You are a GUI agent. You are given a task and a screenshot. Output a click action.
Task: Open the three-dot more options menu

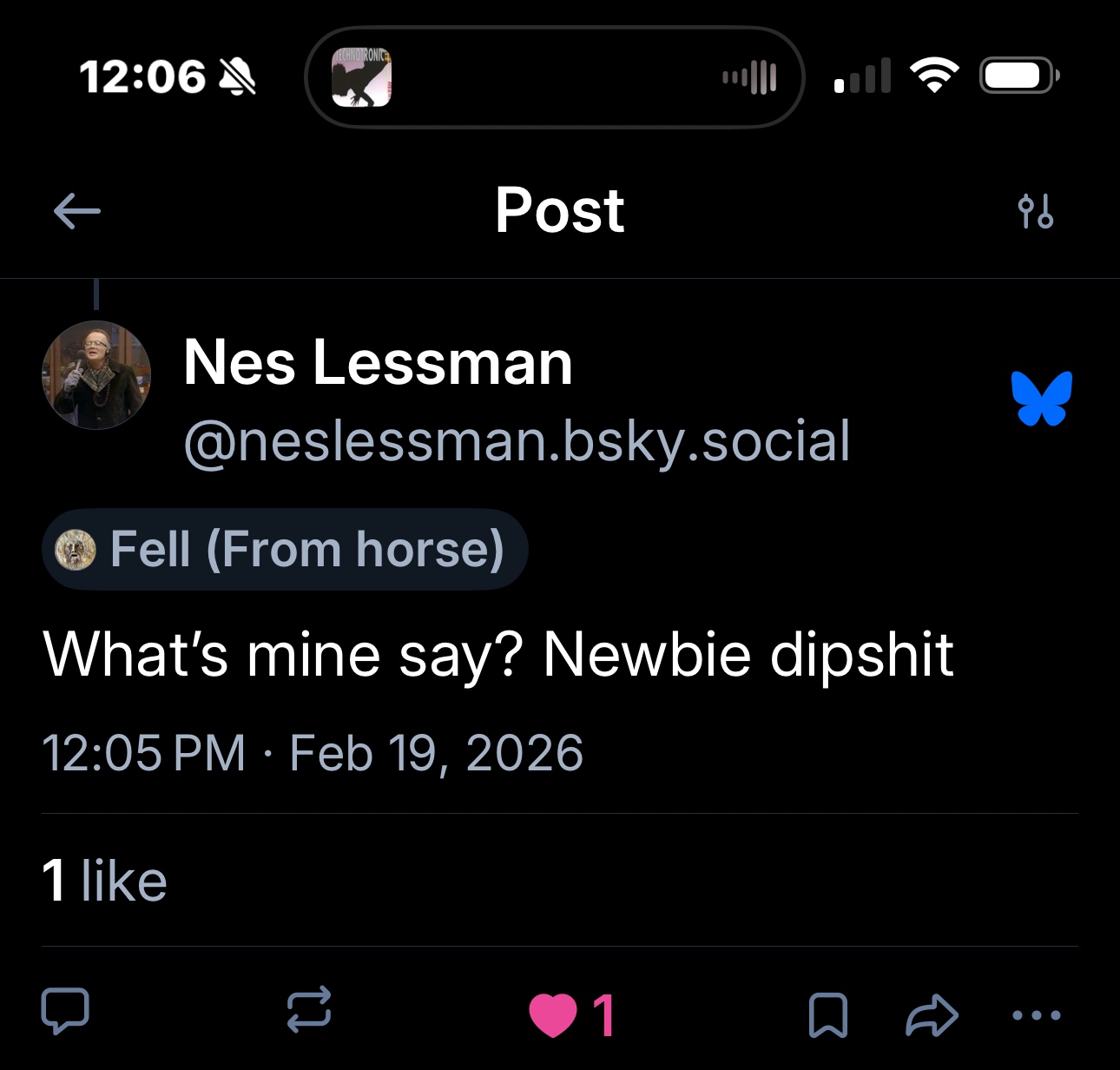[x=1036, y=1014]
